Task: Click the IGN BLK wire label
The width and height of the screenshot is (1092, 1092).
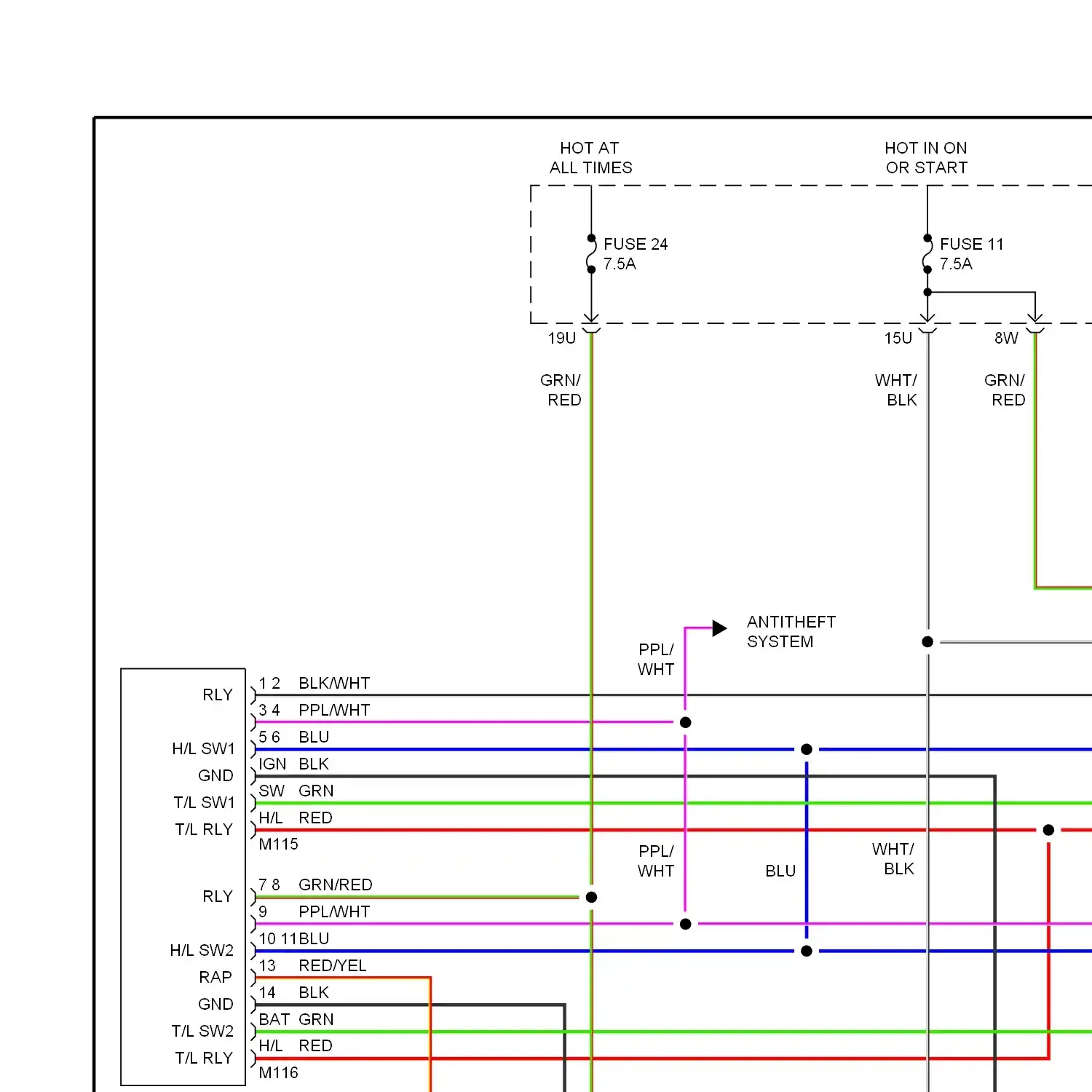Action: click(293, 764)
